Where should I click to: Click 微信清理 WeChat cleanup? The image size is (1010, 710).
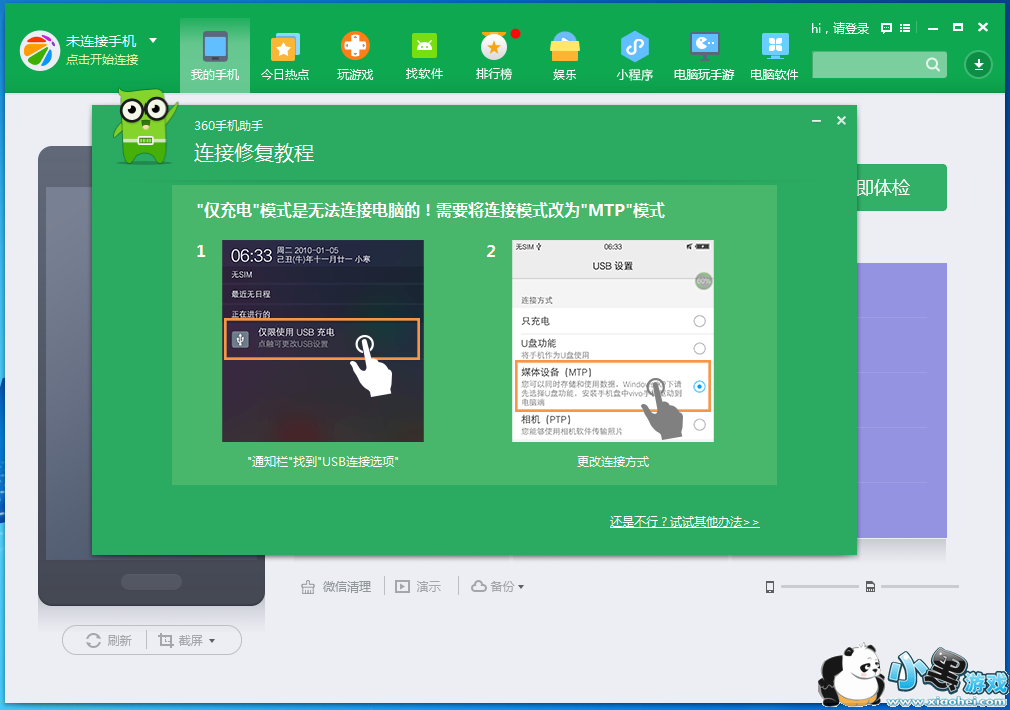tap(336, 587)
